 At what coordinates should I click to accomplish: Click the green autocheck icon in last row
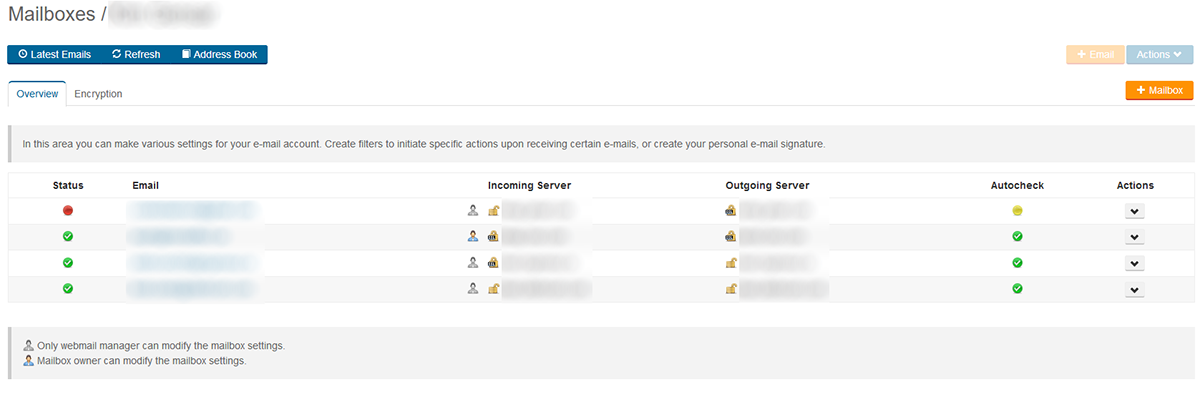coord(1017,289)
